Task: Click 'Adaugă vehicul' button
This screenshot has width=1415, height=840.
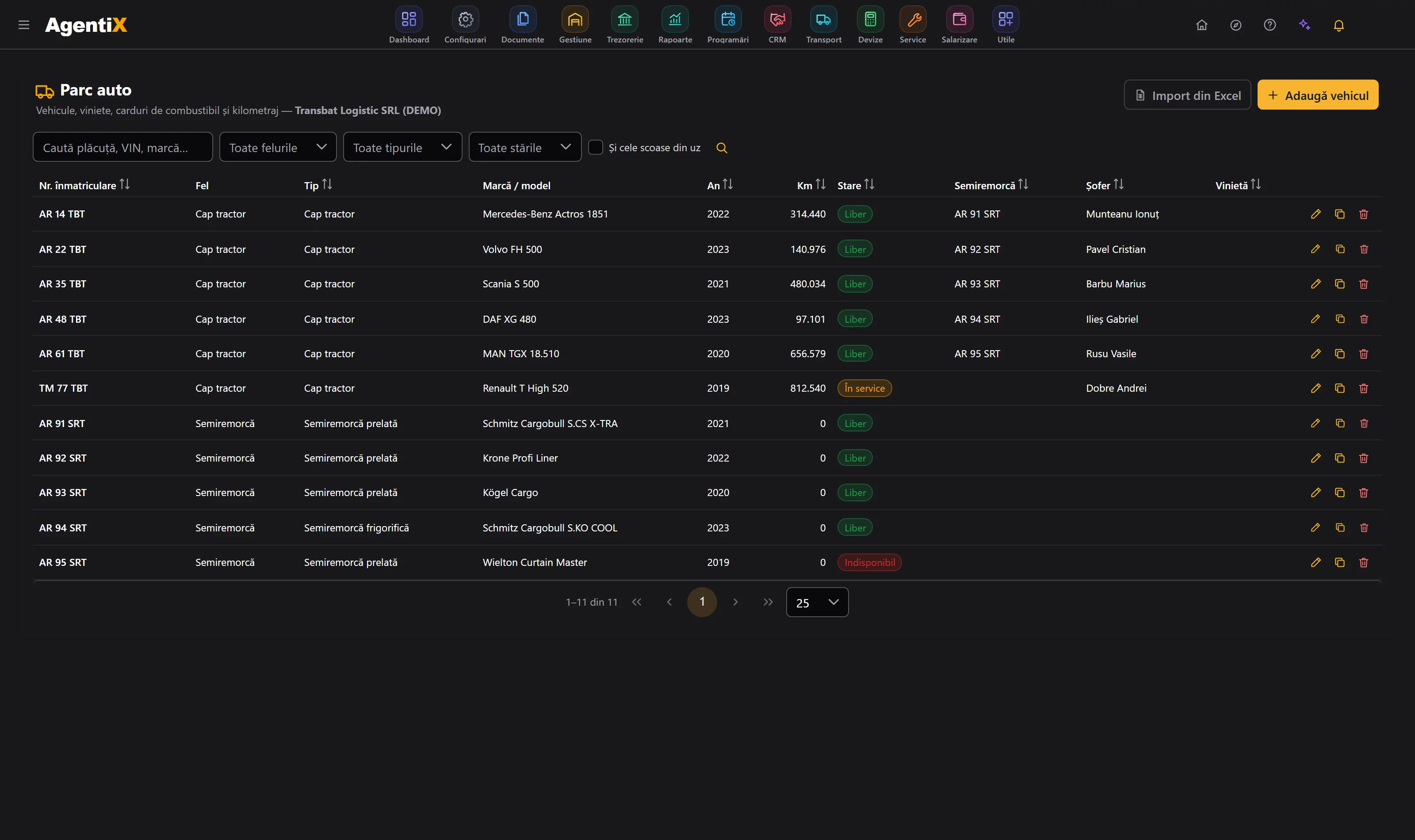Action: click(1318, 95)
